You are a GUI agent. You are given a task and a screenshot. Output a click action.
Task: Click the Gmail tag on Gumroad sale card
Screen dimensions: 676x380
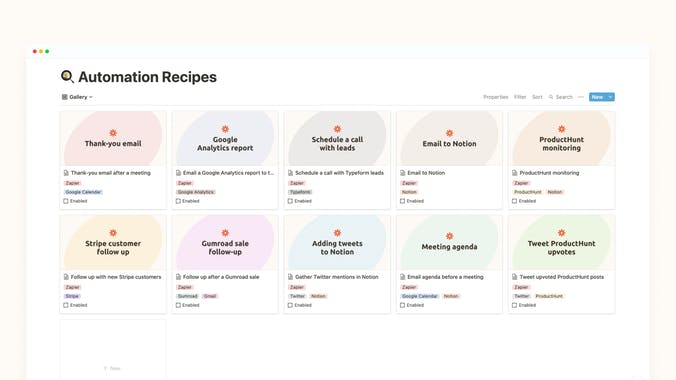(x=210, y=296)
